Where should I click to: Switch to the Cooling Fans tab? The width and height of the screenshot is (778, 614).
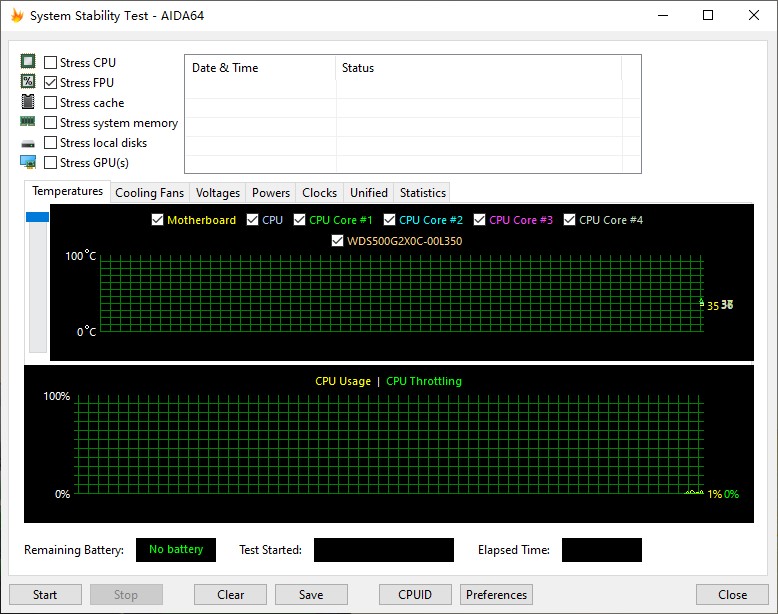[x=149, y=193]
